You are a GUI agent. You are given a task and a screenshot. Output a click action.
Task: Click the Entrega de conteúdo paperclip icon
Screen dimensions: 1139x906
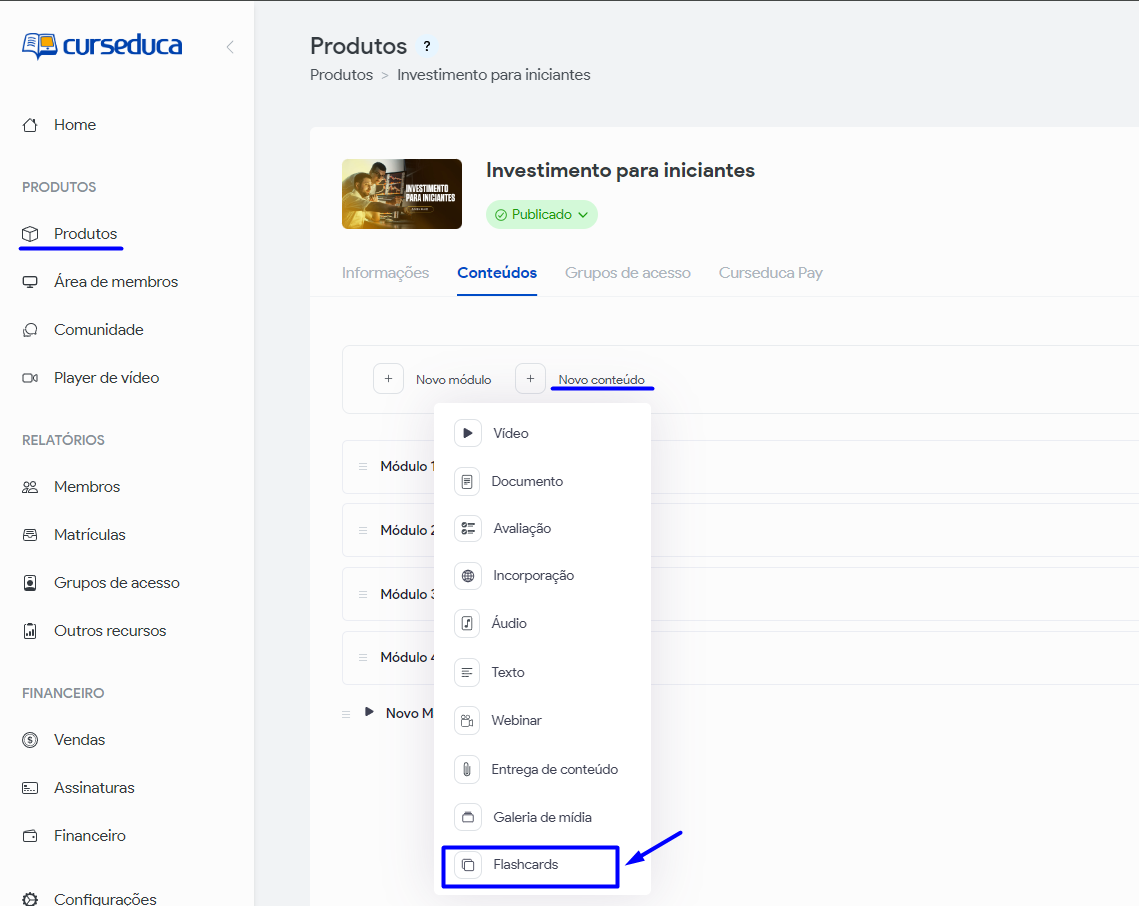coord(468,769)
